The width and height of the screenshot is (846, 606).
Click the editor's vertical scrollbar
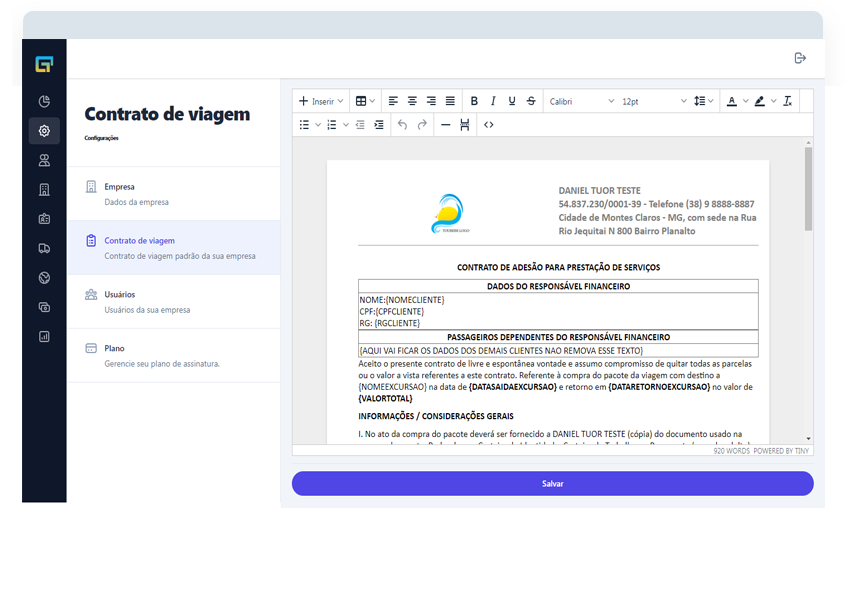pyautogui.click(x=808, y=190)
